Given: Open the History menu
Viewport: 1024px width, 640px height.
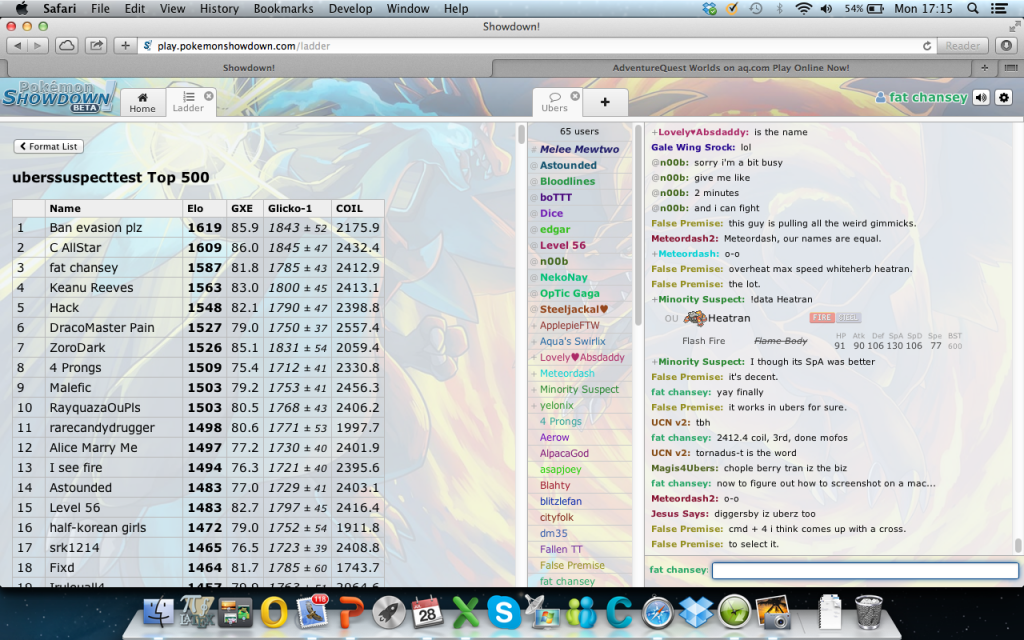Looking at the screenshot, I should point(219,8).
